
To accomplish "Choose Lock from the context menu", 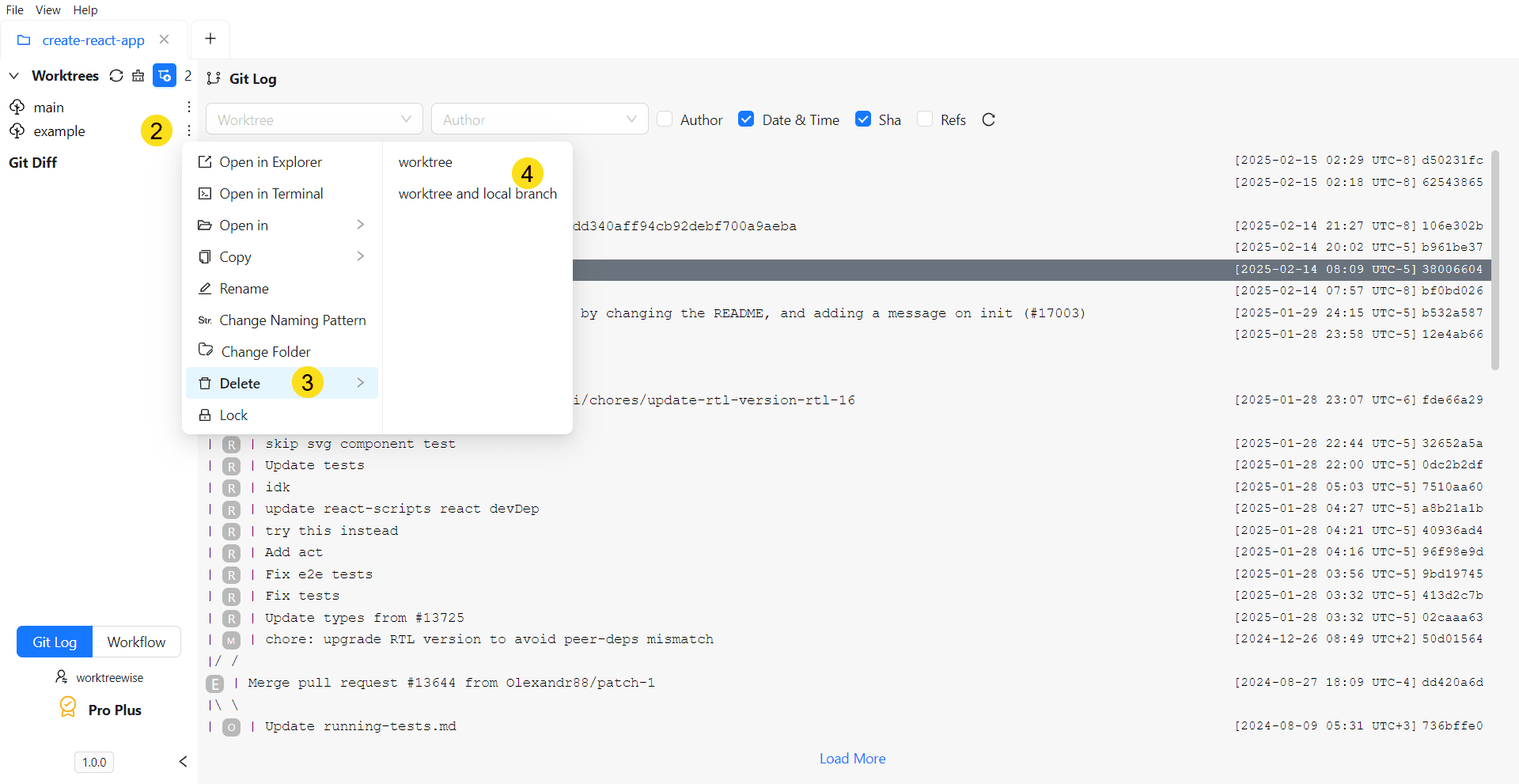I will [x=282, y=415].
